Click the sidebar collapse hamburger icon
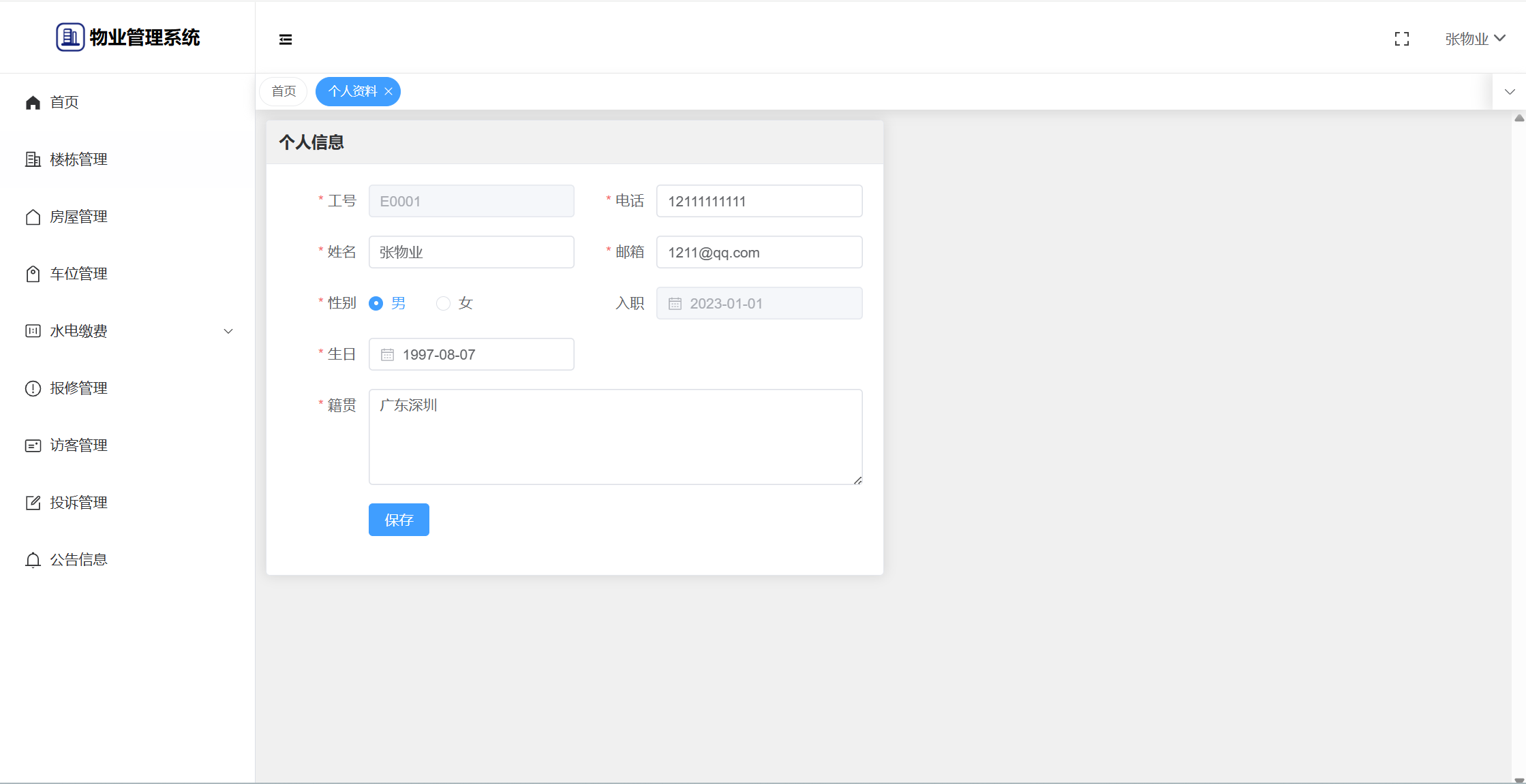1526x784 pixels. [x=286, y=40]
